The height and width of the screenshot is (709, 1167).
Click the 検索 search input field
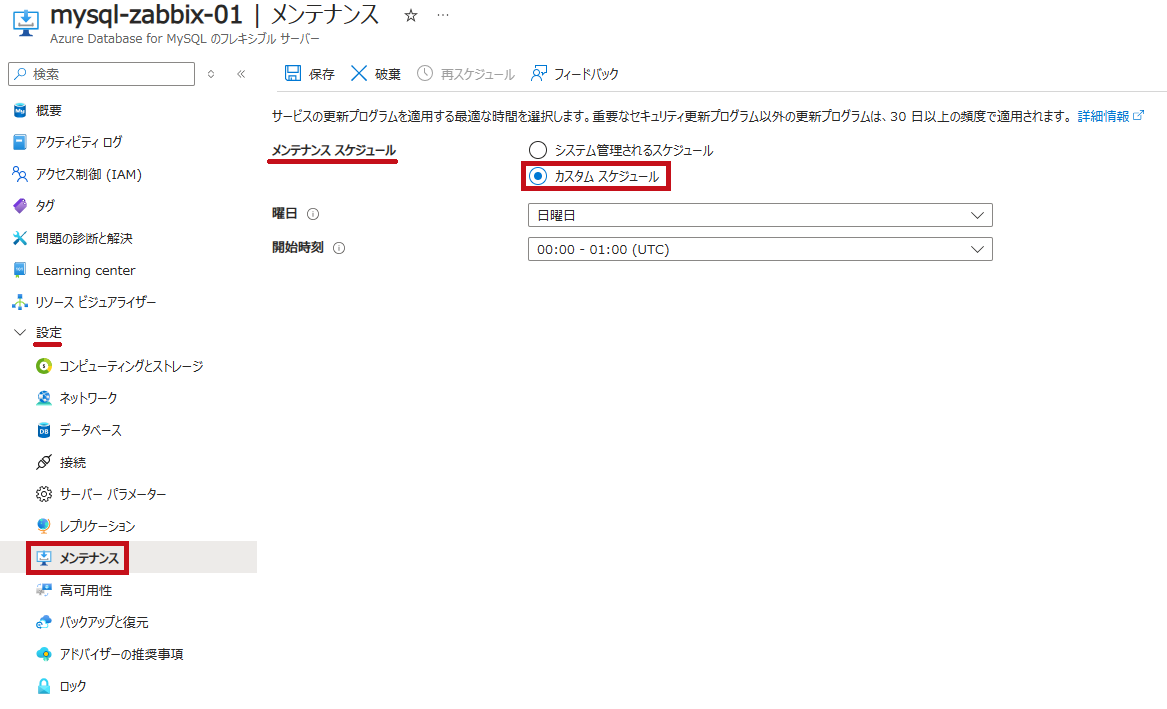(x=102, y=74)
